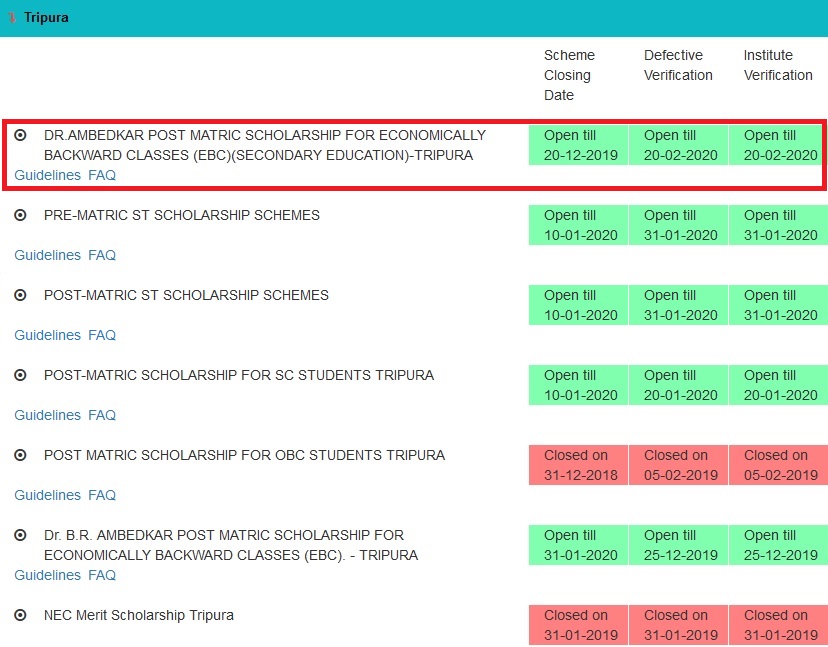Screen dimensions: 828x647
Task: Collapse the Tripura section arrow icon
Action: pyautogui.click(x=12, y=17)
